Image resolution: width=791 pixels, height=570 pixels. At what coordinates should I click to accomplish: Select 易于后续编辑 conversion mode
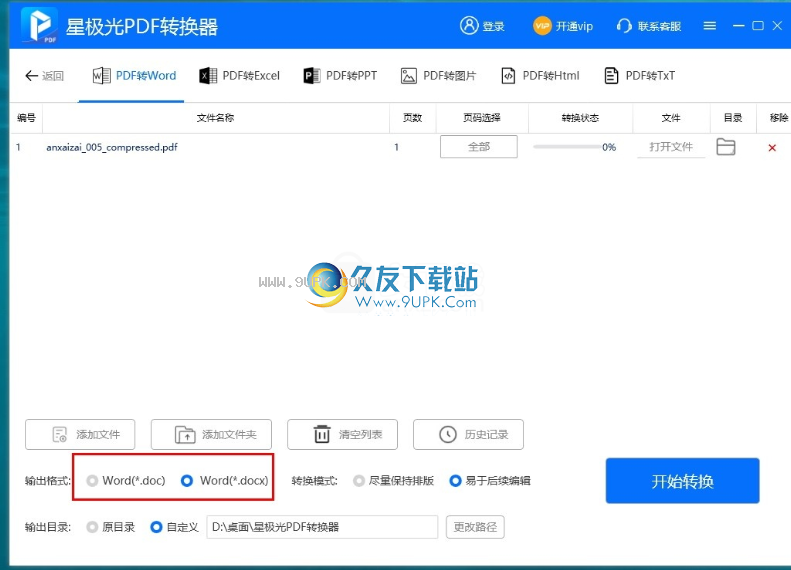pos(490,481)
